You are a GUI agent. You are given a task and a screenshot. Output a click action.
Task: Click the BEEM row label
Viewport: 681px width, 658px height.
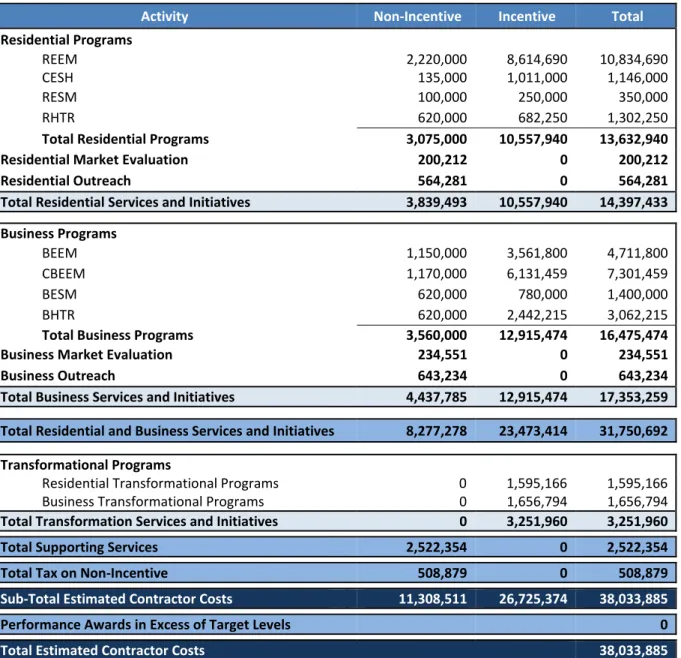60,253
